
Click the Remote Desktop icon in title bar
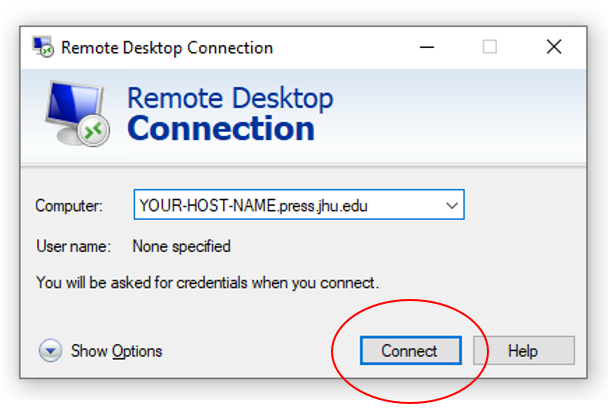(x=43, y=47)
